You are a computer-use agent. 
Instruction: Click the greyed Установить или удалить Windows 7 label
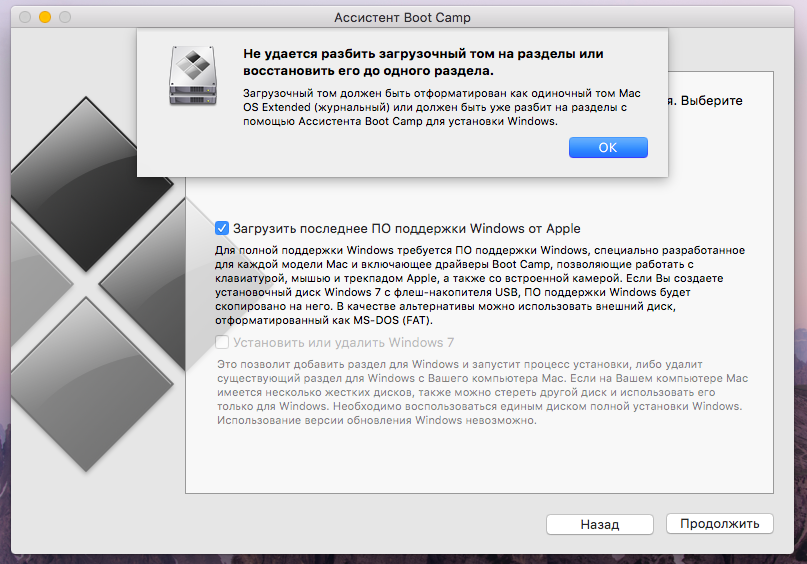pyautogui.click(x=343, y=343)
